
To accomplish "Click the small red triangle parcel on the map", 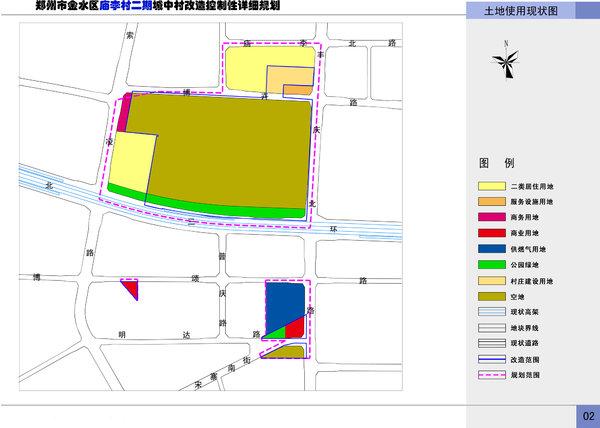I will click(x=132, y=288).
